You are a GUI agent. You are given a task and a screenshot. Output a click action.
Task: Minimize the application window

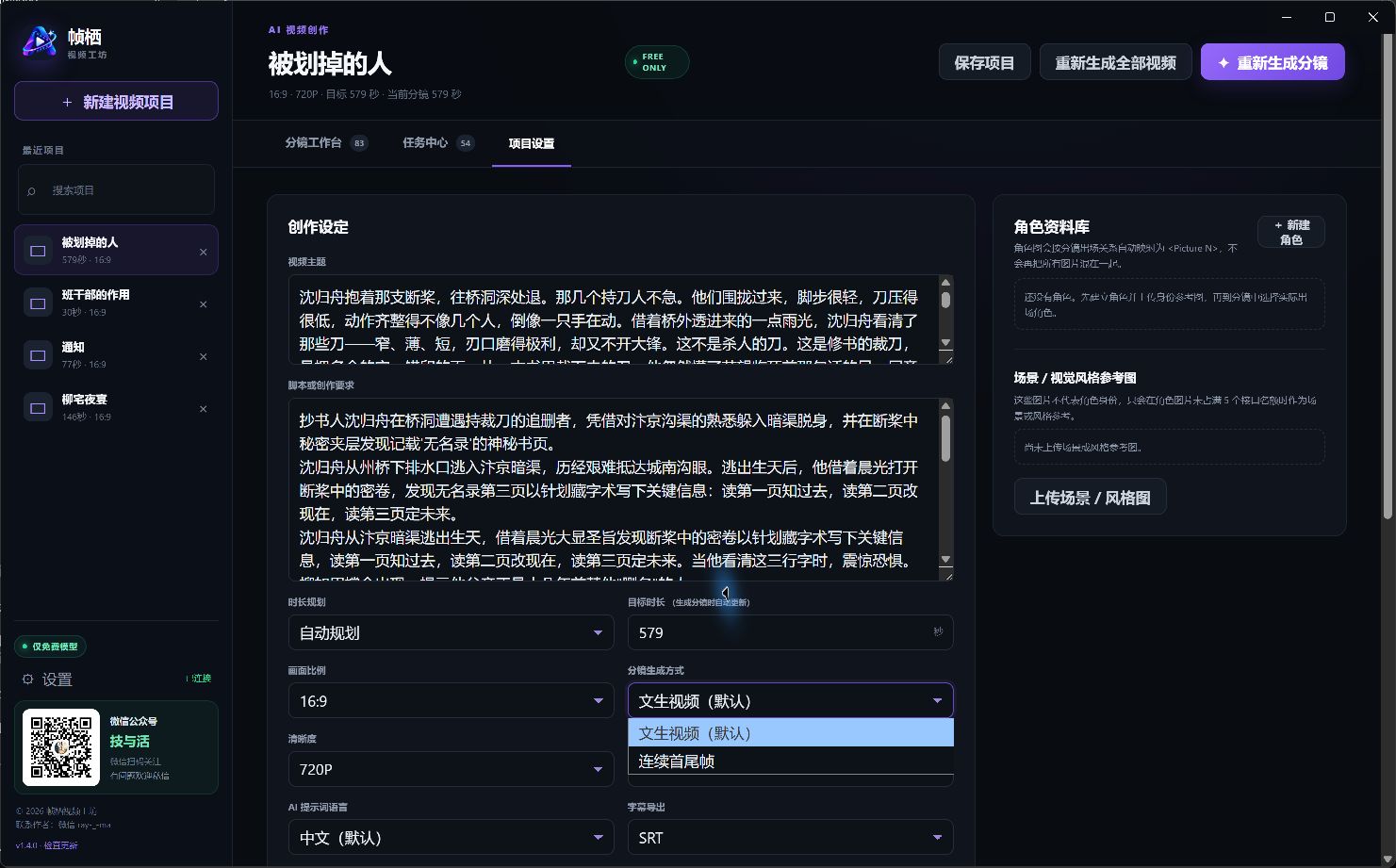1288,17
